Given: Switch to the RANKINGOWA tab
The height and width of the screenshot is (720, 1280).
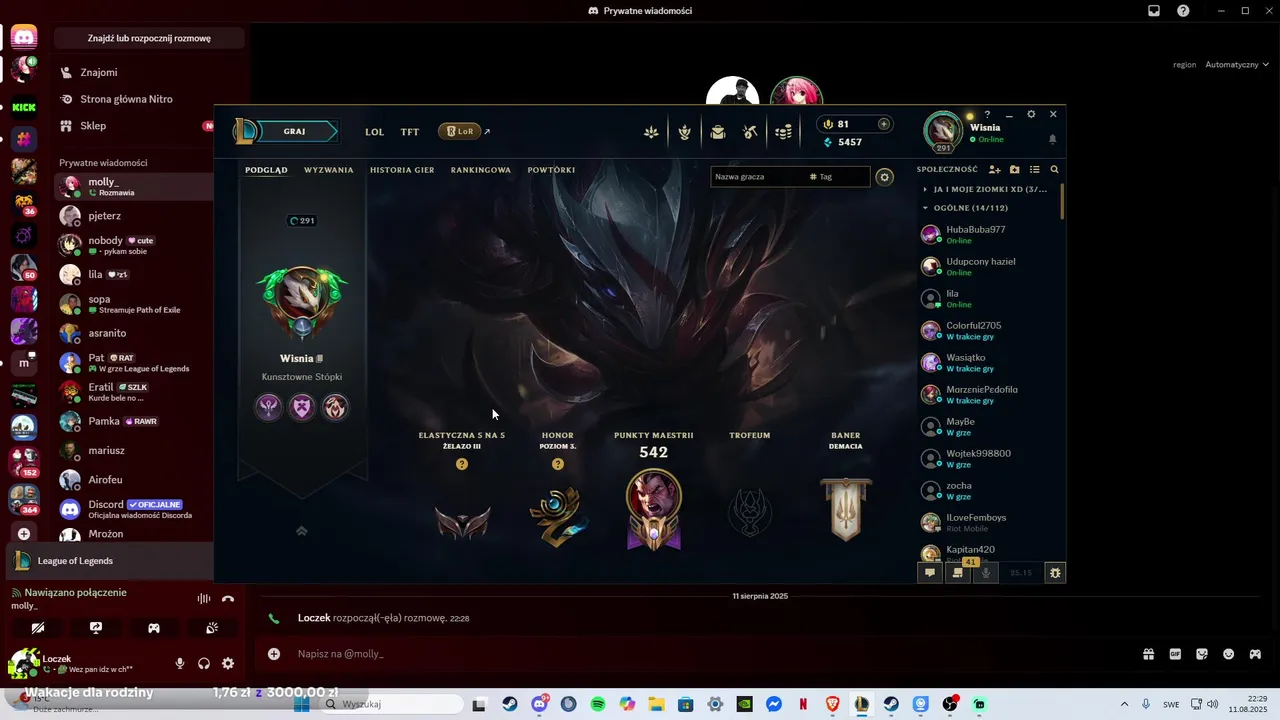Looking at the screenshot, I should point(481,170).
